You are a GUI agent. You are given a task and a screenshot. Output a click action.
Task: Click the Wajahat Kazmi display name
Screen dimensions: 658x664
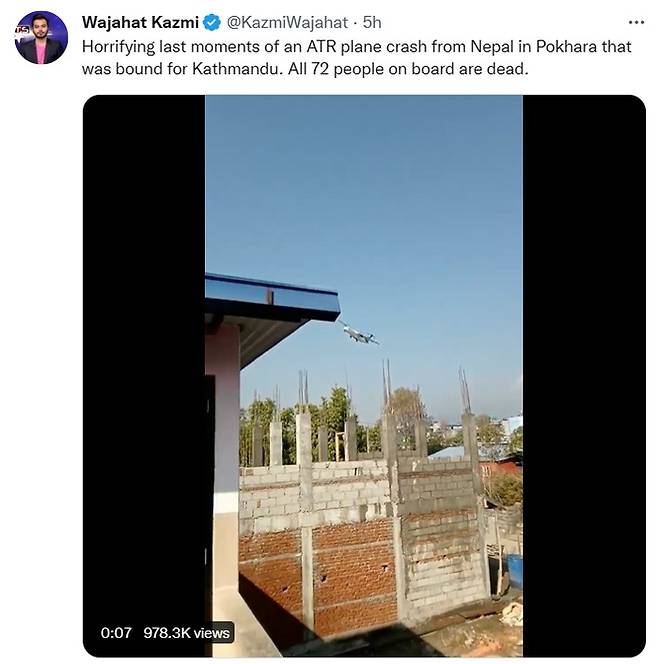coord(140,22)
